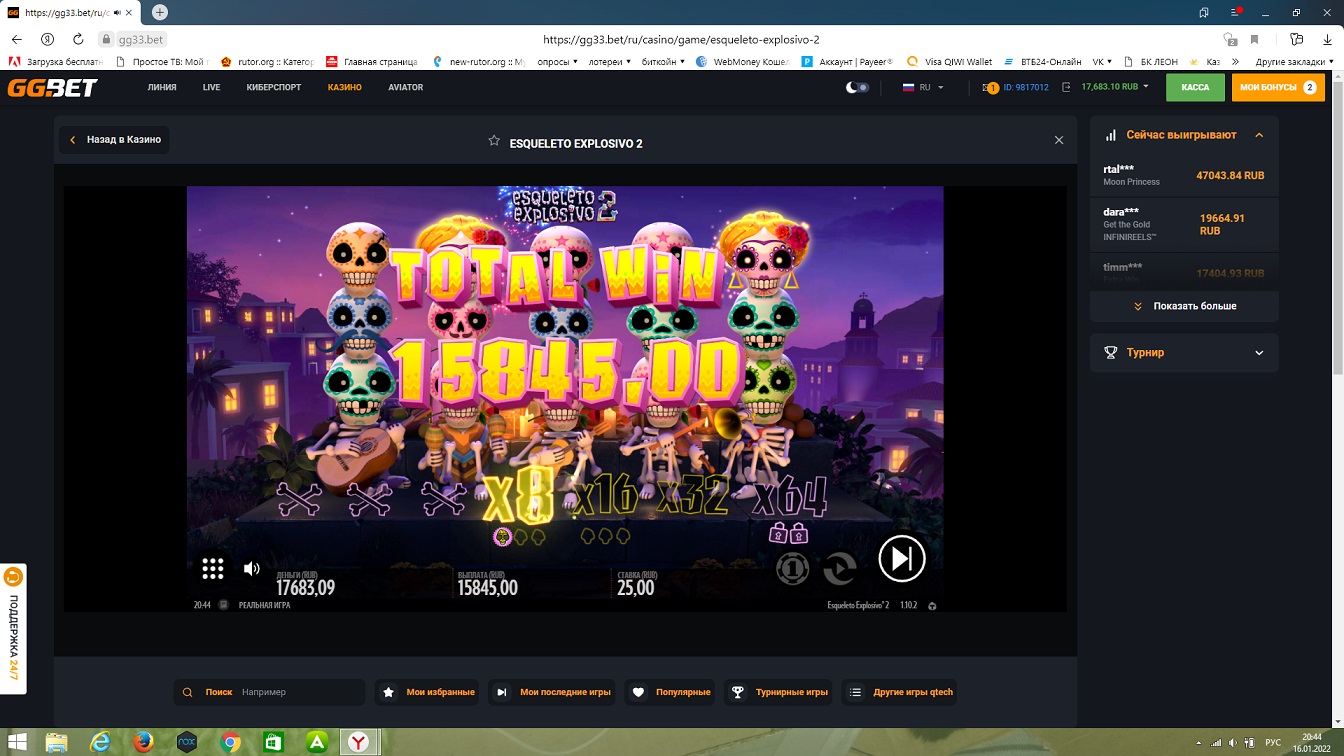Start autoplay spins in the game
Image resolution: width=1344 pixels, height=756 pixels.
(840, 569)
